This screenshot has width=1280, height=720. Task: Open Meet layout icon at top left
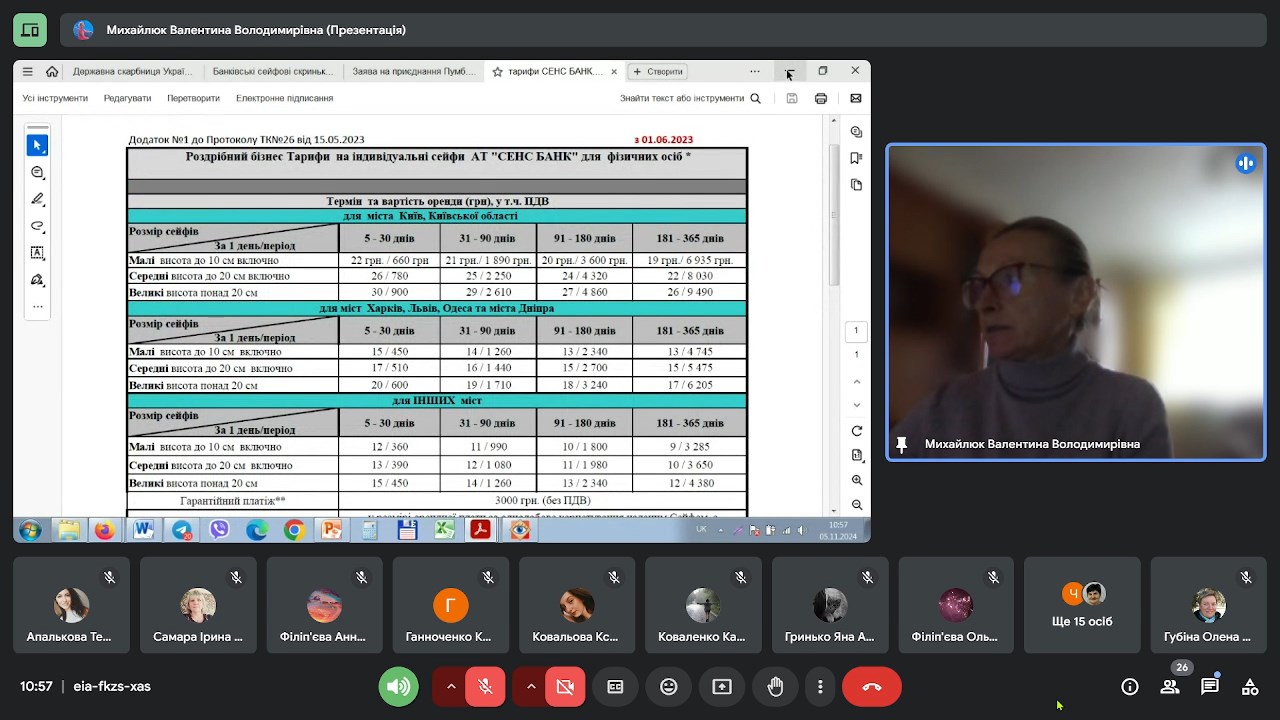[x=30, y=30]
